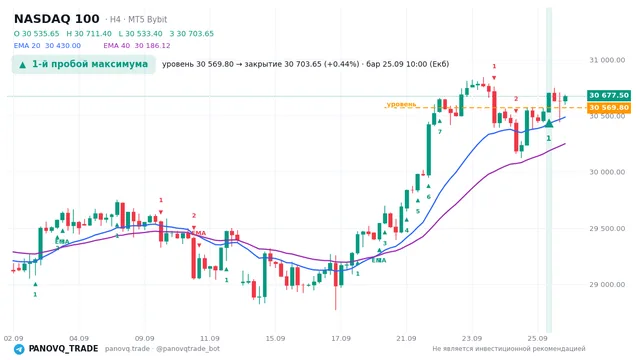Click the NASDAQ 100 chart title
This screenshot has width=640, height=360.
[x=56, y=19]
